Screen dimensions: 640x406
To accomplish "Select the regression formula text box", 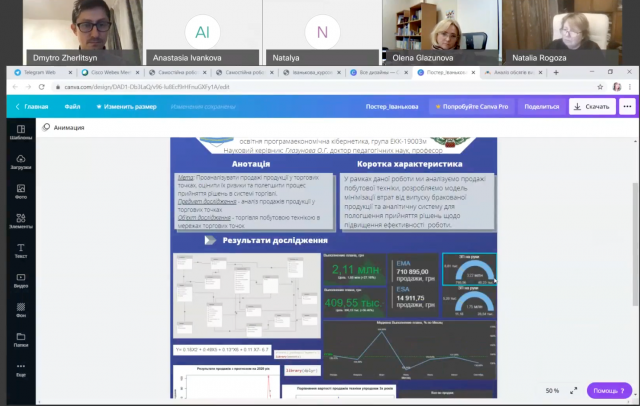I will [x=222, y=350].
